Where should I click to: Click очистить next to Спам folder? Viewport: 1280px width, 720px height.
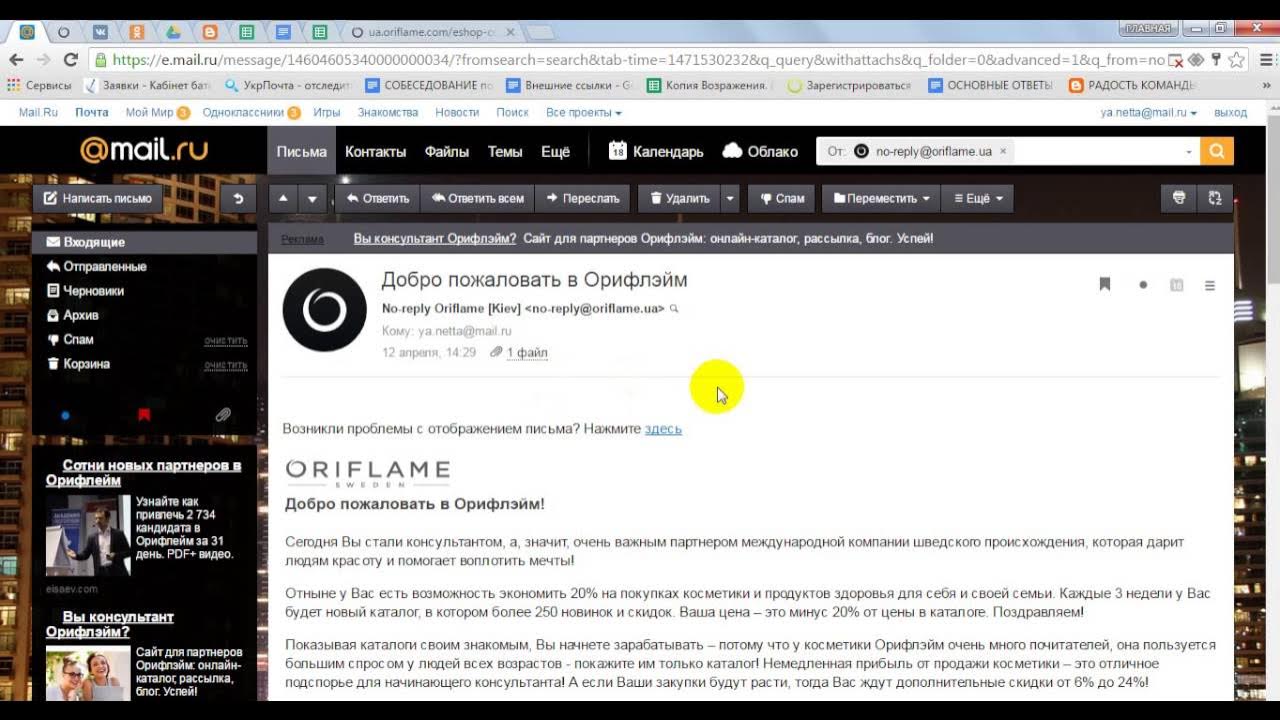point(225,340)
